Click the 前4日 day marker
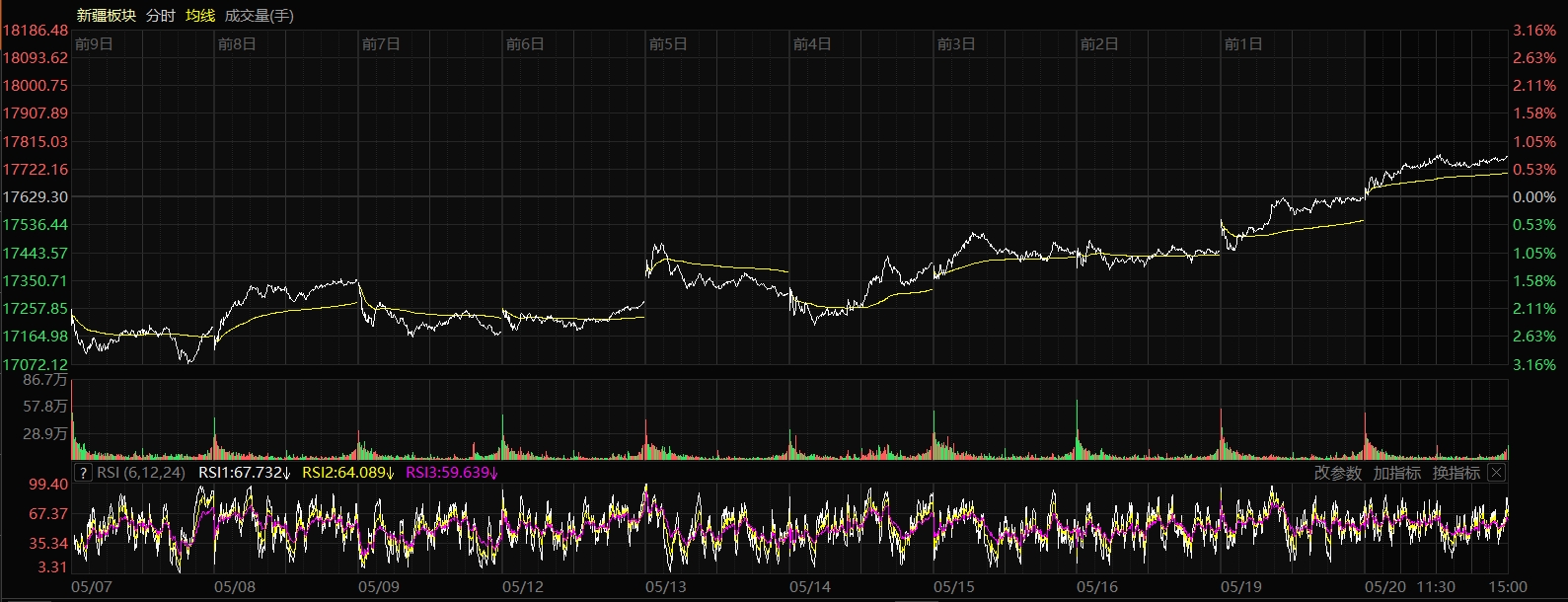Image resolution: width=1568 pixels, height=602 pixels. click(812, 44)
